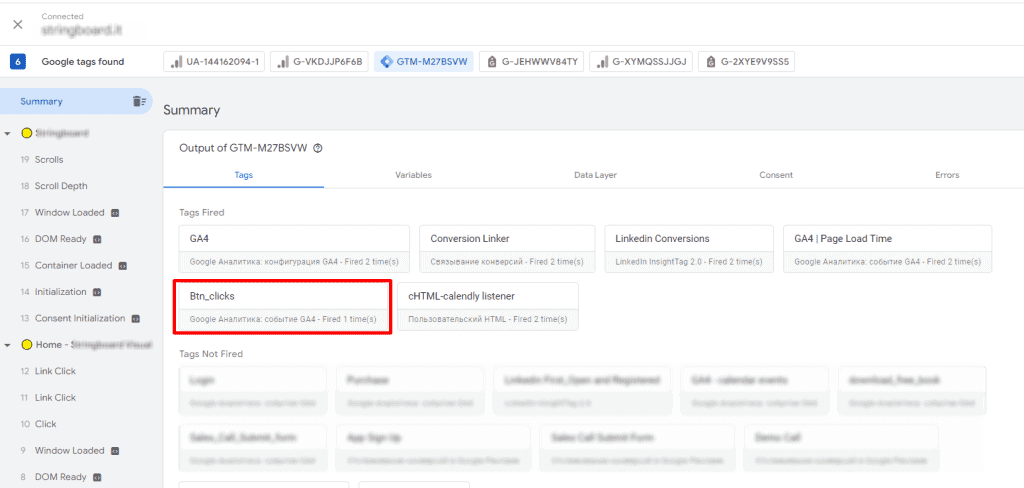Click the API icon beside 16 DOM Ready
Screen dimensions: 1024x488
tap(97, 239)
